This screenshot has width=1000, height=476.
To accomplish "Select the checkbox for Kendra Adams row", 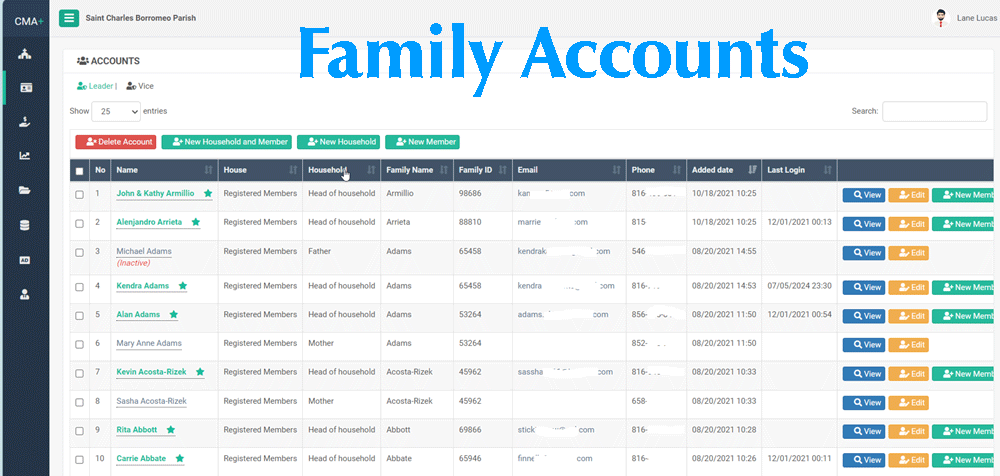I will [x=80, y=287].
